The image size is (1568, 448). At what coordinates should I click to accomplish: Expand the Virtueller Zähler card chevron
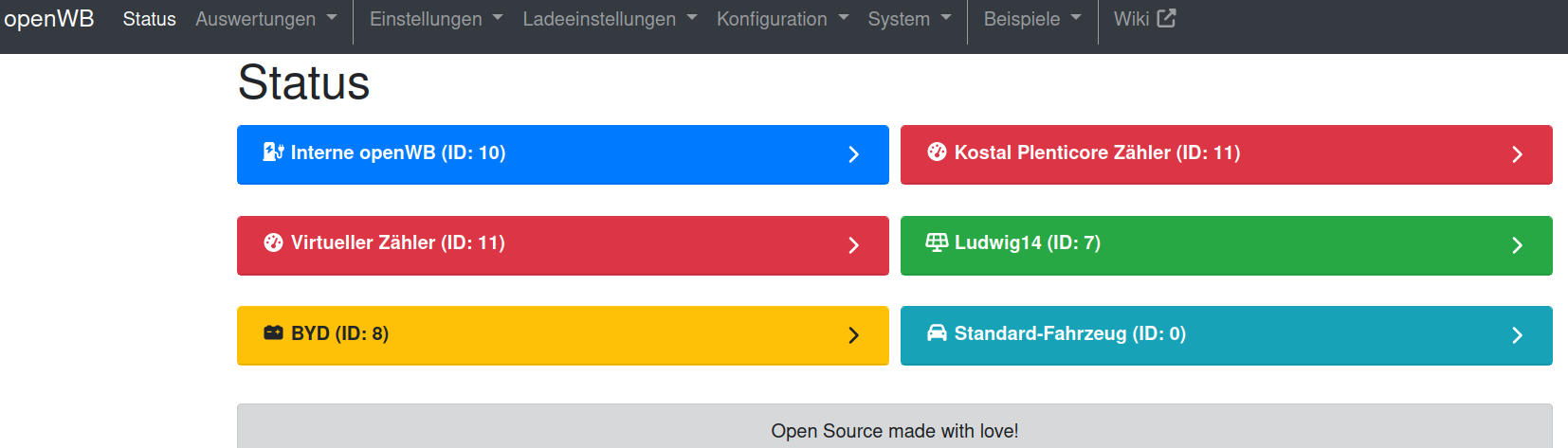853,245
